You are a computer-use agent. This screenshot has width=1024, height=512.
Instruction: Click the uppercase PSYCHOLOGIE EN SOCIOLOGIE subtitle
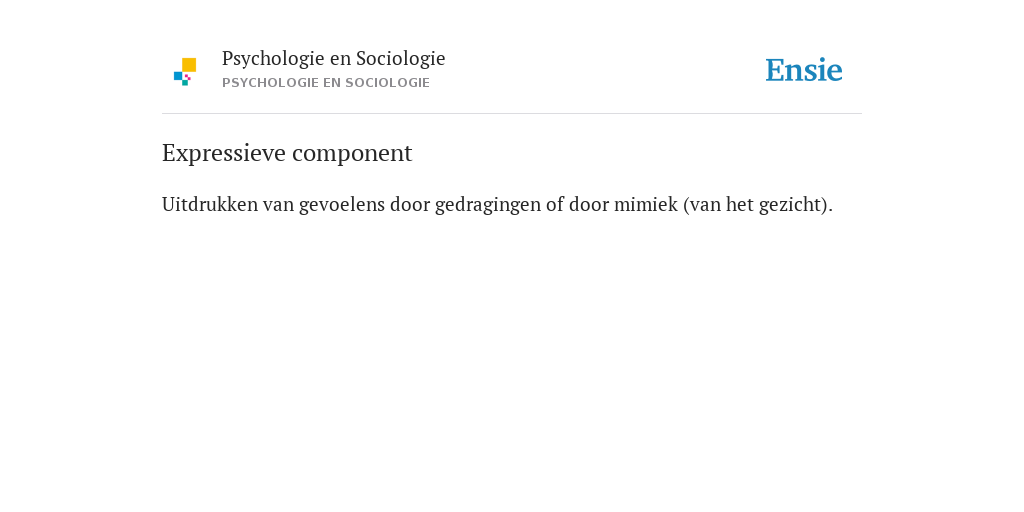326,83
